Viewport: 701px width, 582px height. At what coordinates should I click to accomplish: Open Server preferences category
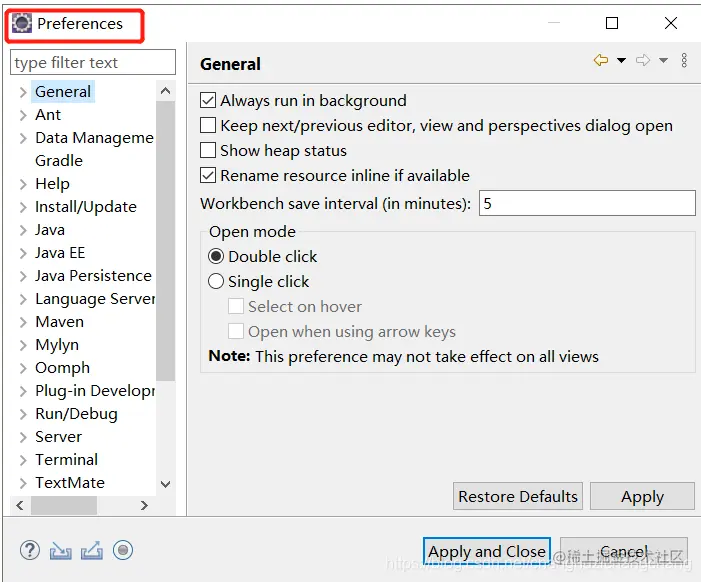59,437
